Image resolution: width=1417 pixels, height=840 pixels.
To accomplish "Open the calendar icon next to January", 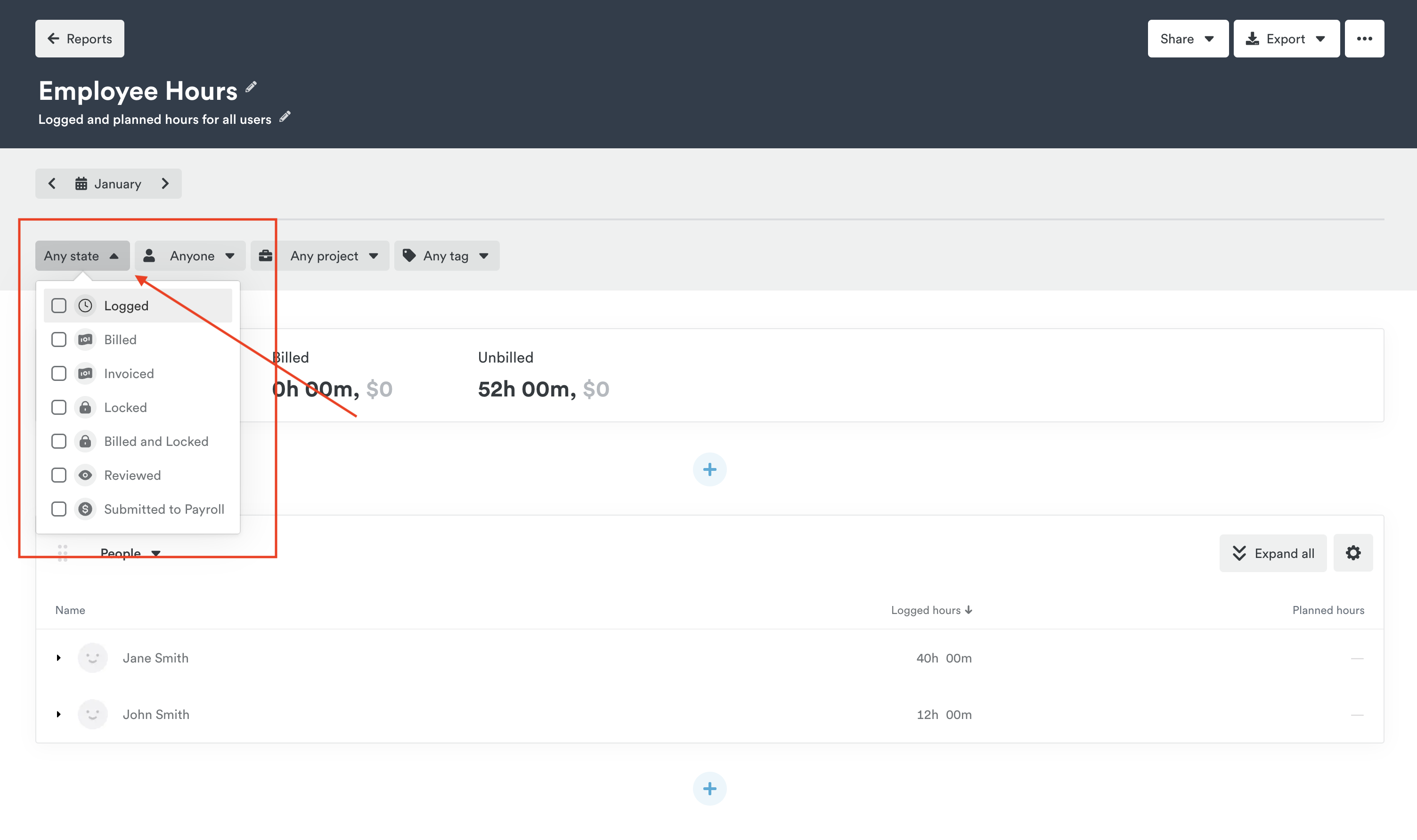I will pos(81,183).
